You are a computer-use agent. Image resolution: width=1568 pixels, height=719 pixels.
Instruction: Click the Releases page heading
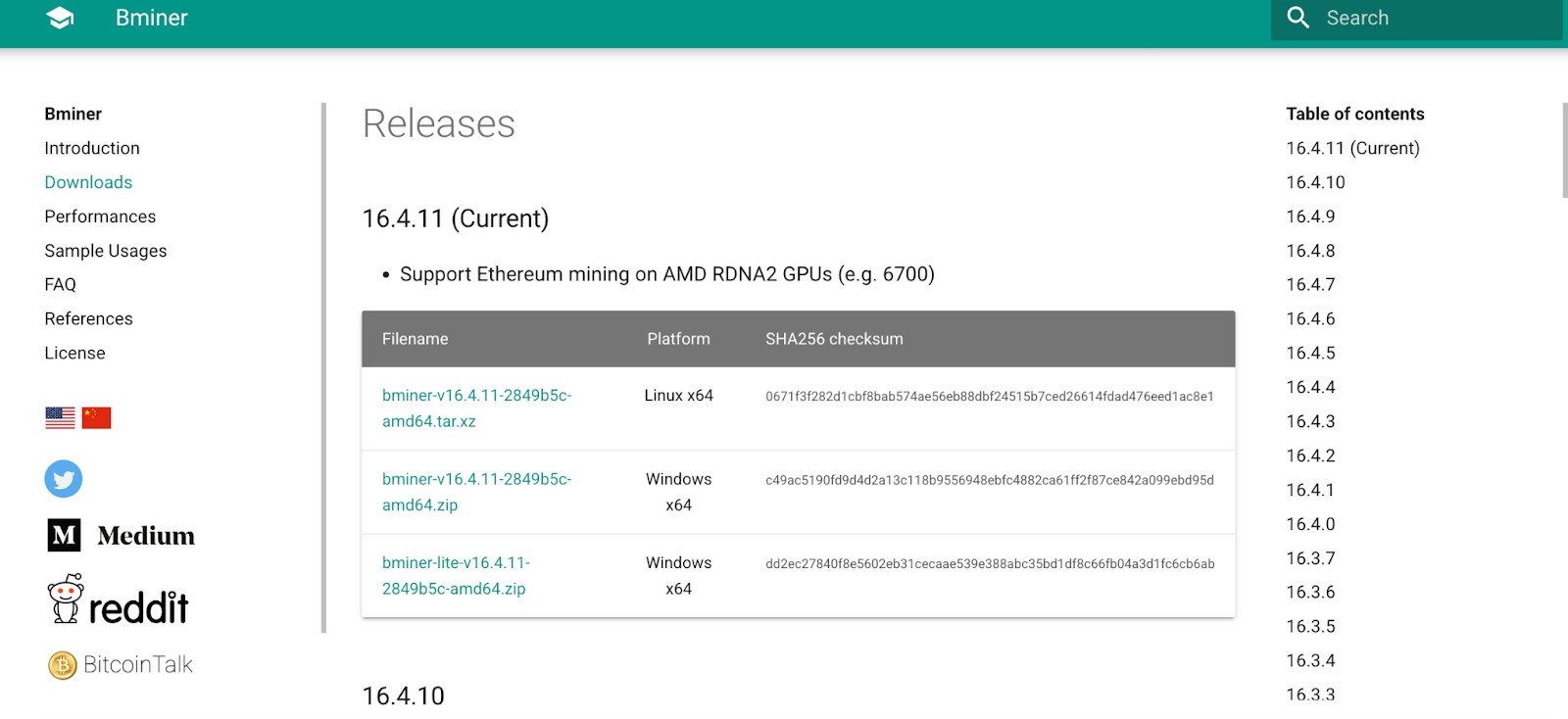tap(439, 124)
